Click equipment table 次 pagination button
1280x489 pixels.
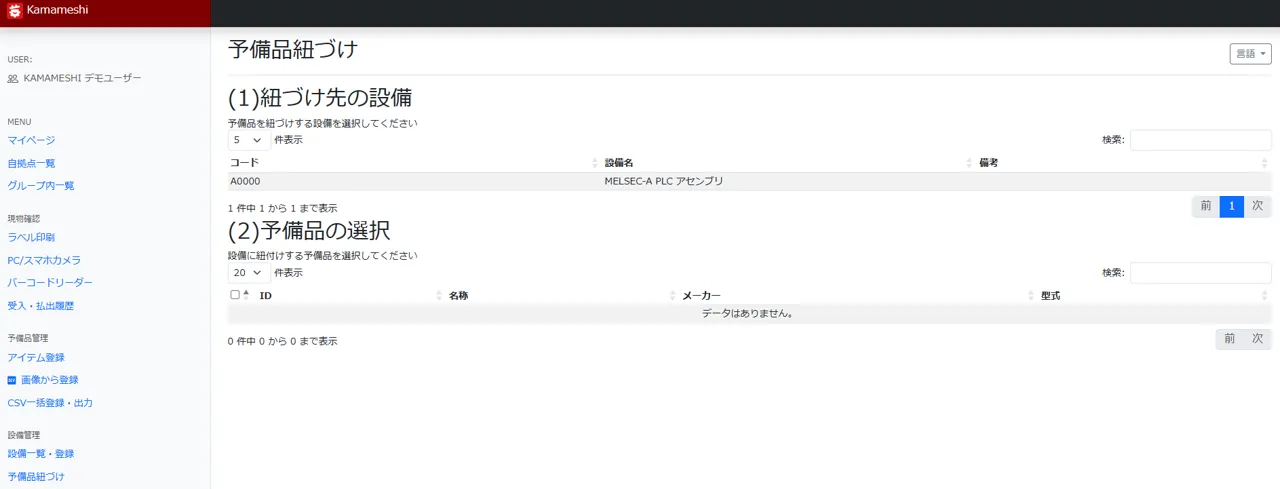pos(1258,206)
